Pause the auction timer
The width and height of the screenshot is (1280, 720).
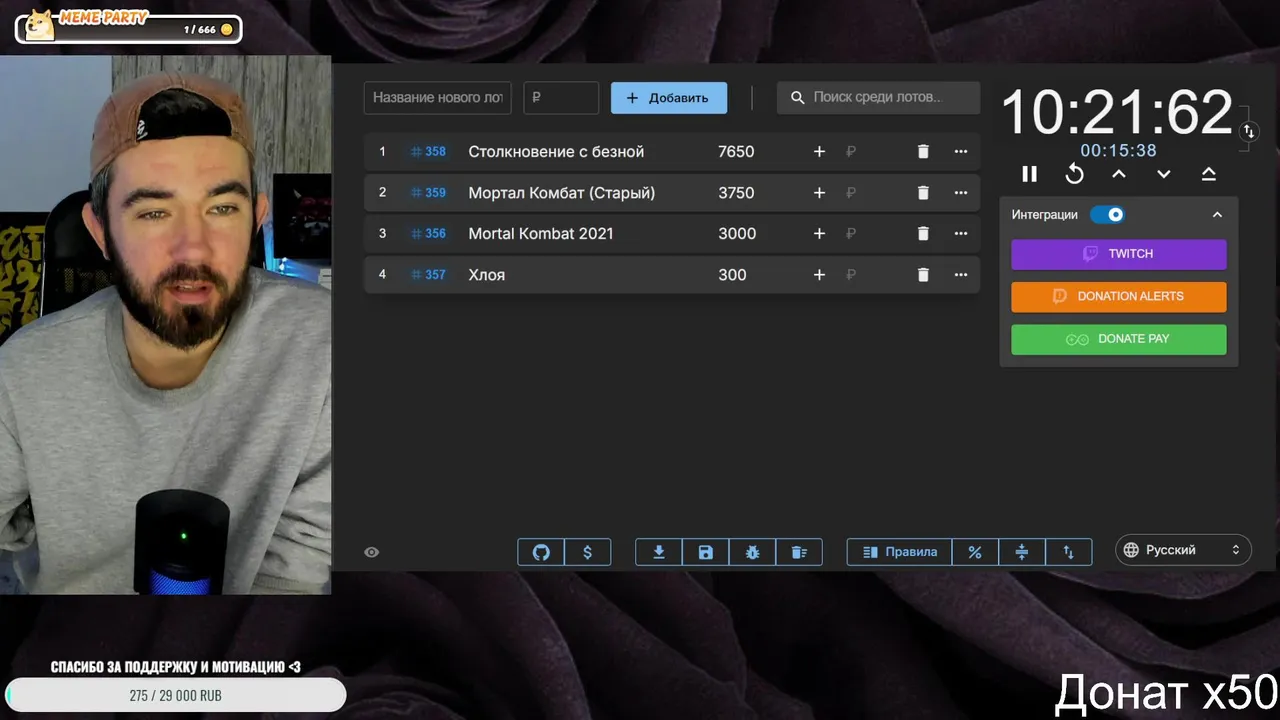coord(1029,174)
